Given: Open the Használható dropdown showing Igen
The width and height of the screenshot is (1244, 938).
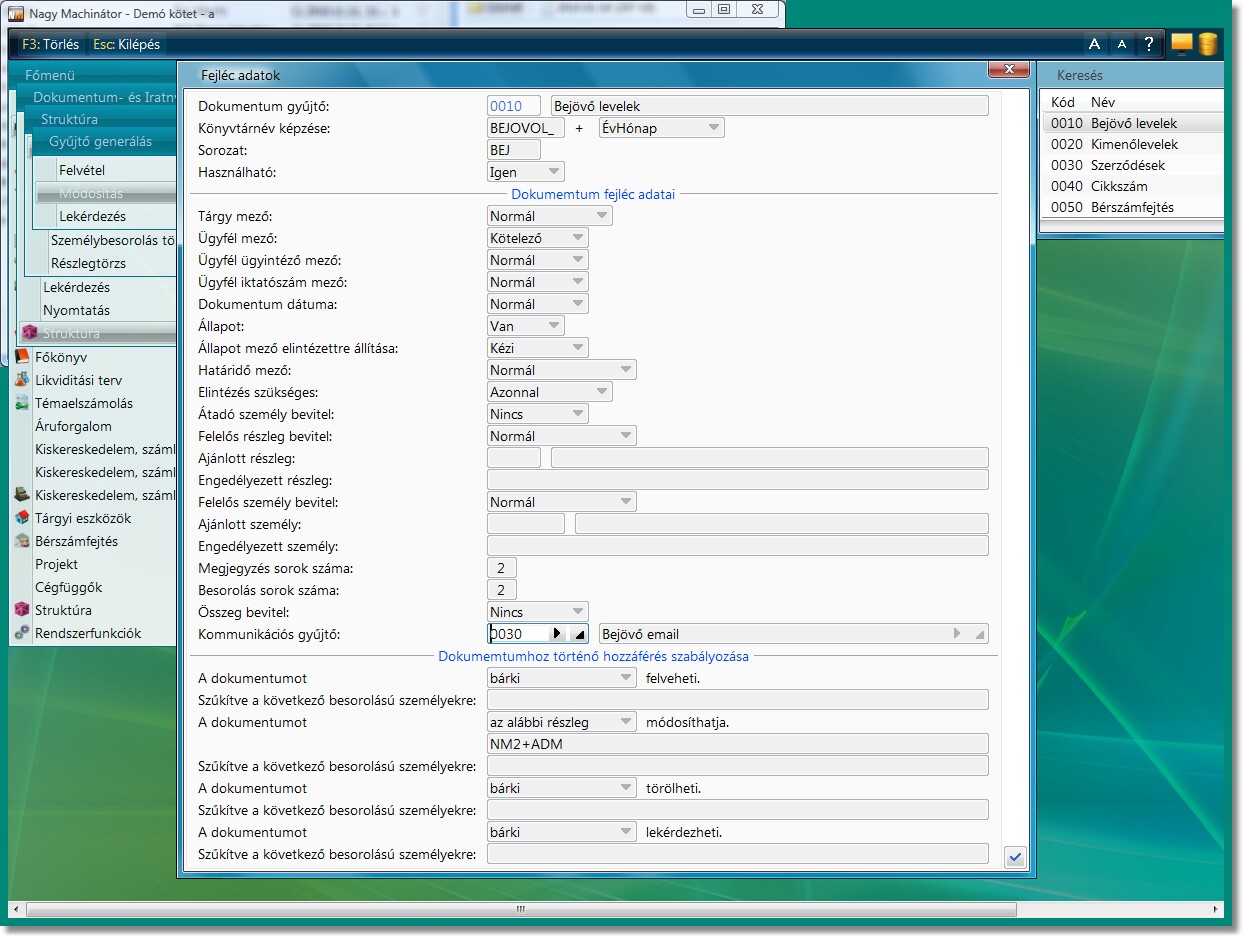Looking at the screenshot, I should 553,172.
